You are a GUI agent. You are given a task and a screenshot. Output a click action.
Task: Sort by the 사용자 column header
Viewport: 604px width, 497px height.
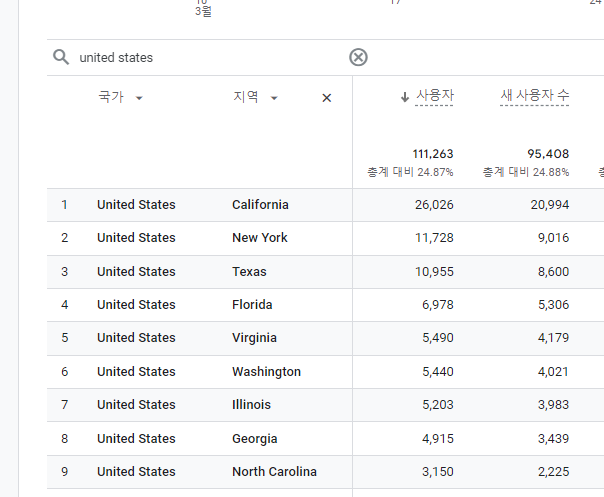pyautogui.click(x=434, y=96)
